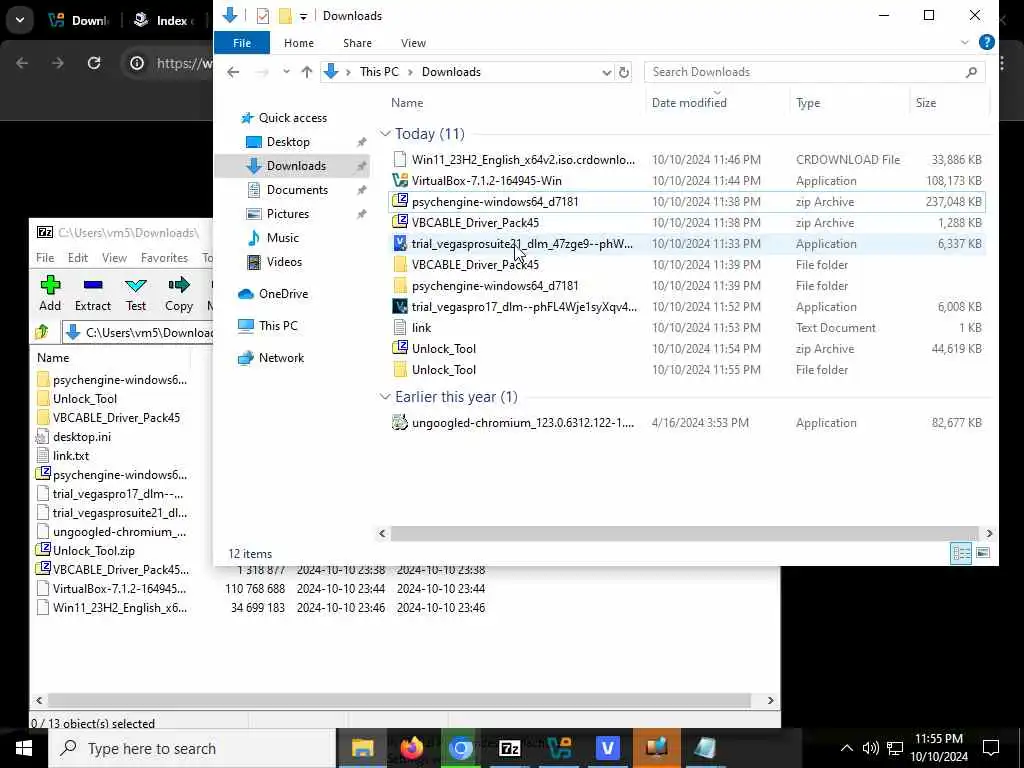Screen dimensions: 1024x768
Task: Open Customize Quick Access Toolbar dropdown
Action: click(303, 16)
